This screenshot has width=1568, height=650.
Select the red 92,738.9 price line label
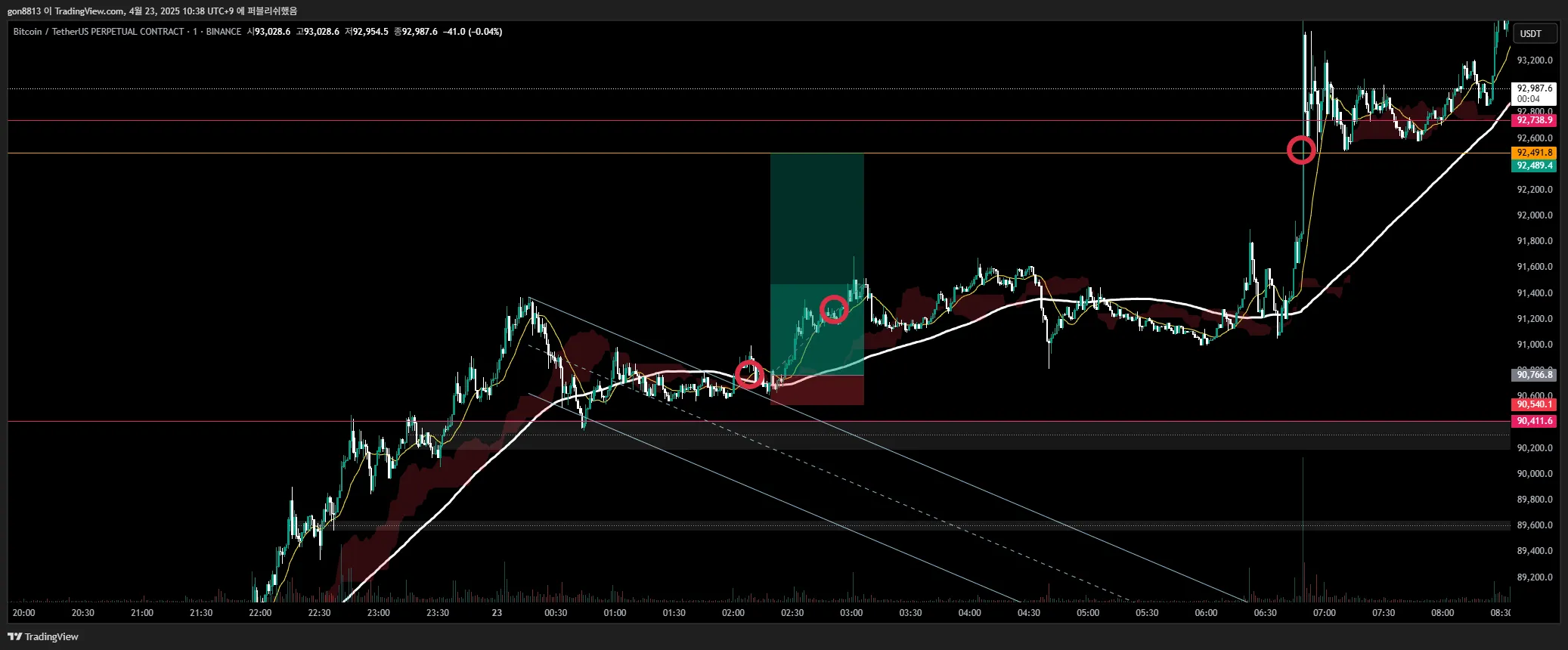[1534, 120]
